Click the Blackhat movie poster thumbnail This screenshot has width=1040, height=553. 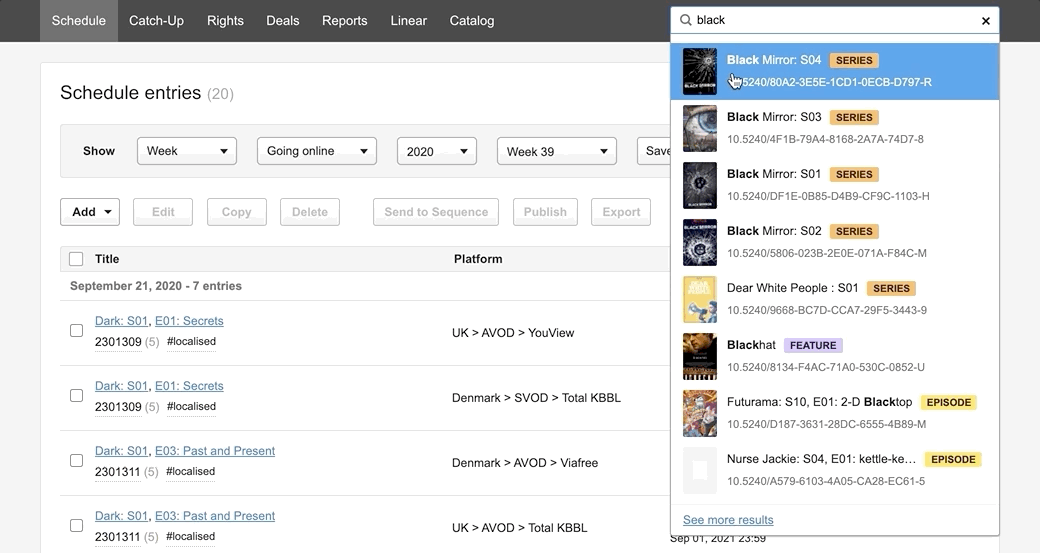tap(699, 356)
